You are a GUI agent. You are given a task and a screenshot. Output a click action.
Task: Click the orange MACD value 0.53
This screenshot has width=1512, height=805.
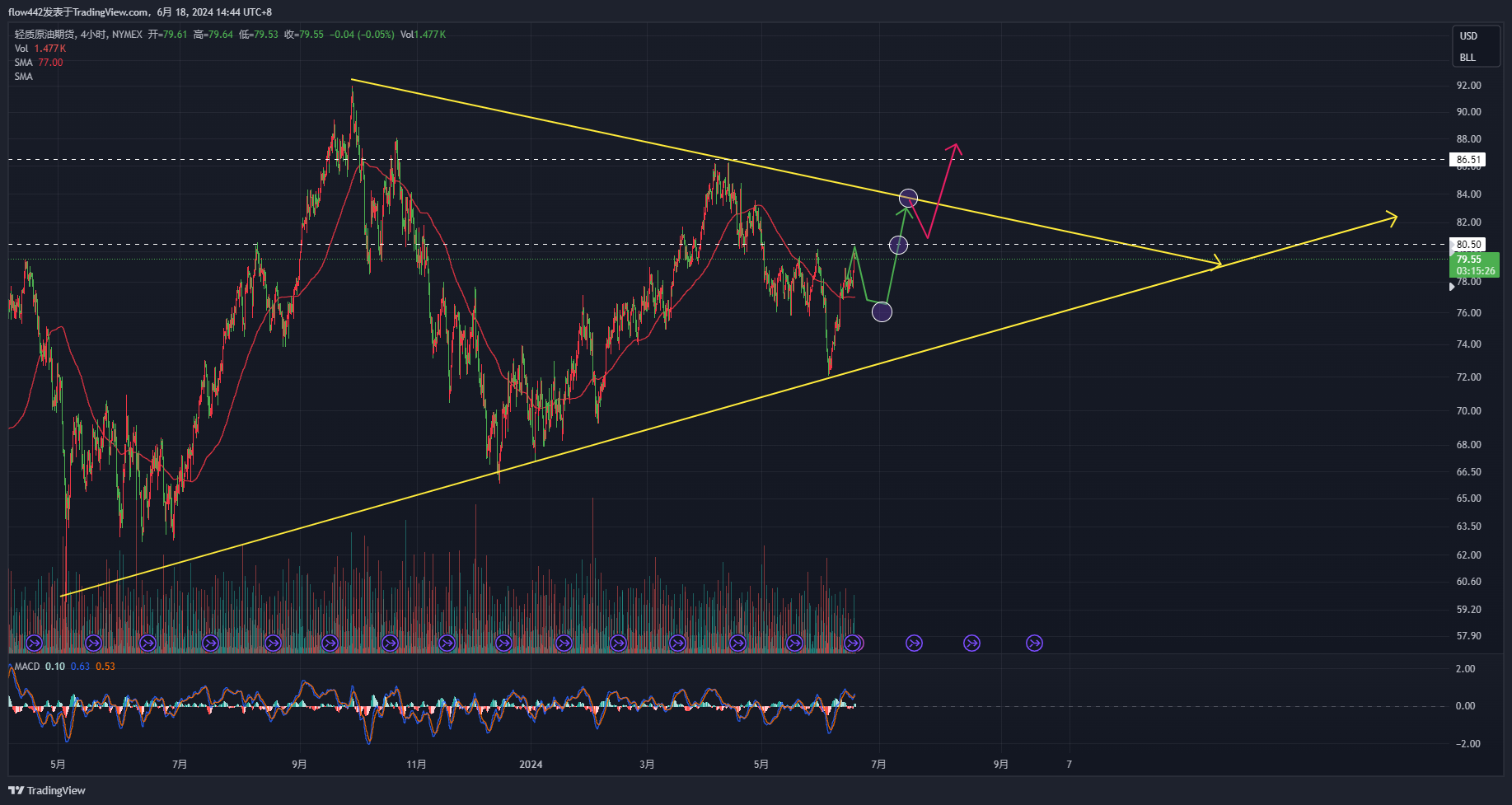tap(105, 667)
